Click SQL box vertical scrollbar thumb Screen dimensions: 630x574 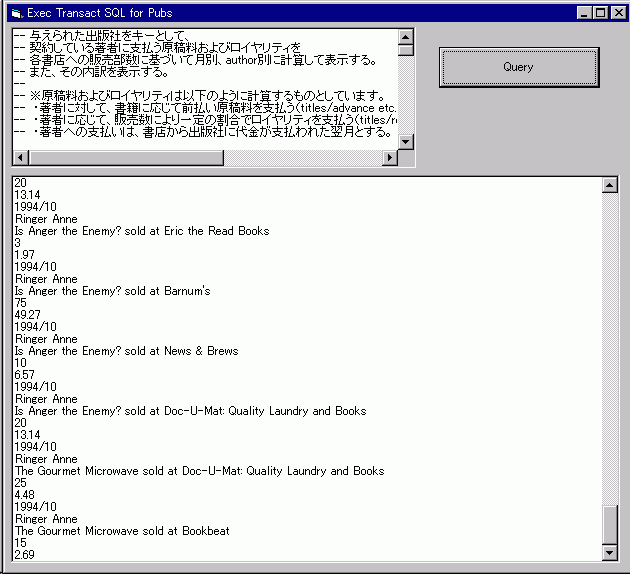tap(406, 50)
